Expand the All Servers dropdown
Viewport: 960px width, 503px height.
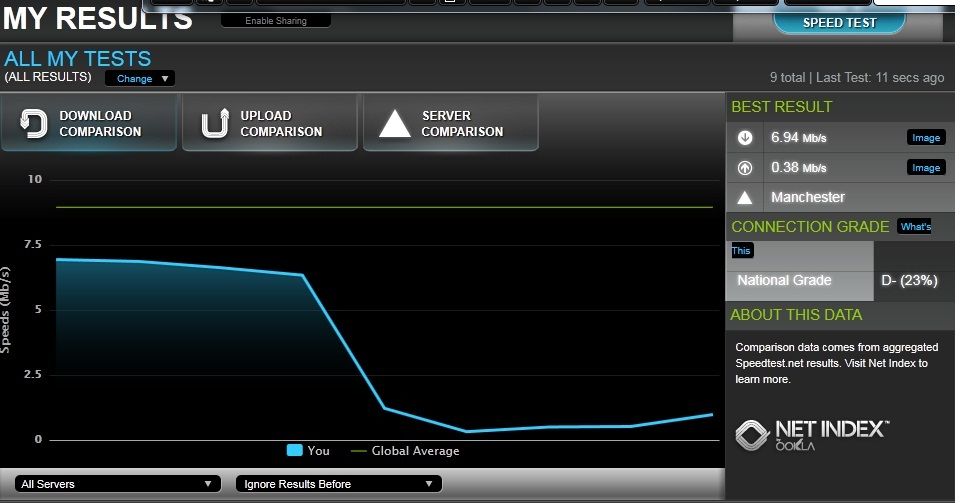tap(117, 484)
